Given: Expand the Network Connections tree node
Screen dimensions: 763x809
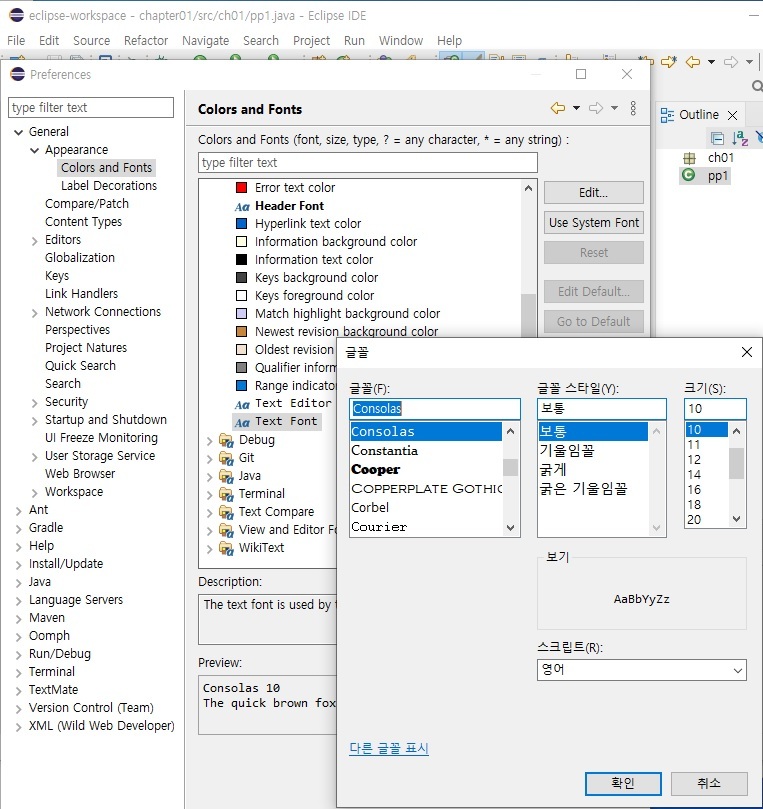Looking at the screenshot, I should (x=35, y=313).
